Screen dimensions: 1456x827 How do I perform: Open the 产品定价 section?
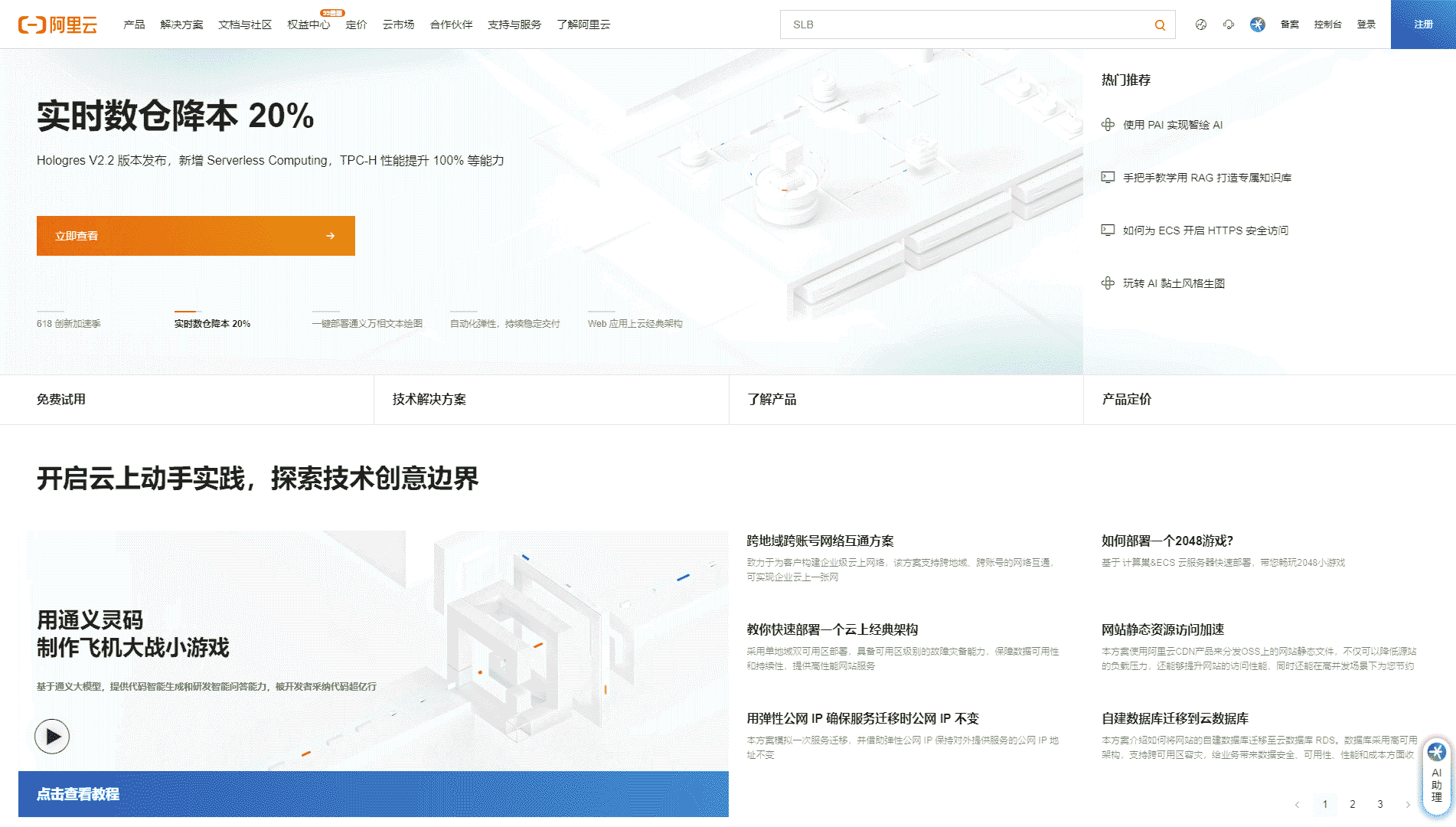pos(1269,400)
